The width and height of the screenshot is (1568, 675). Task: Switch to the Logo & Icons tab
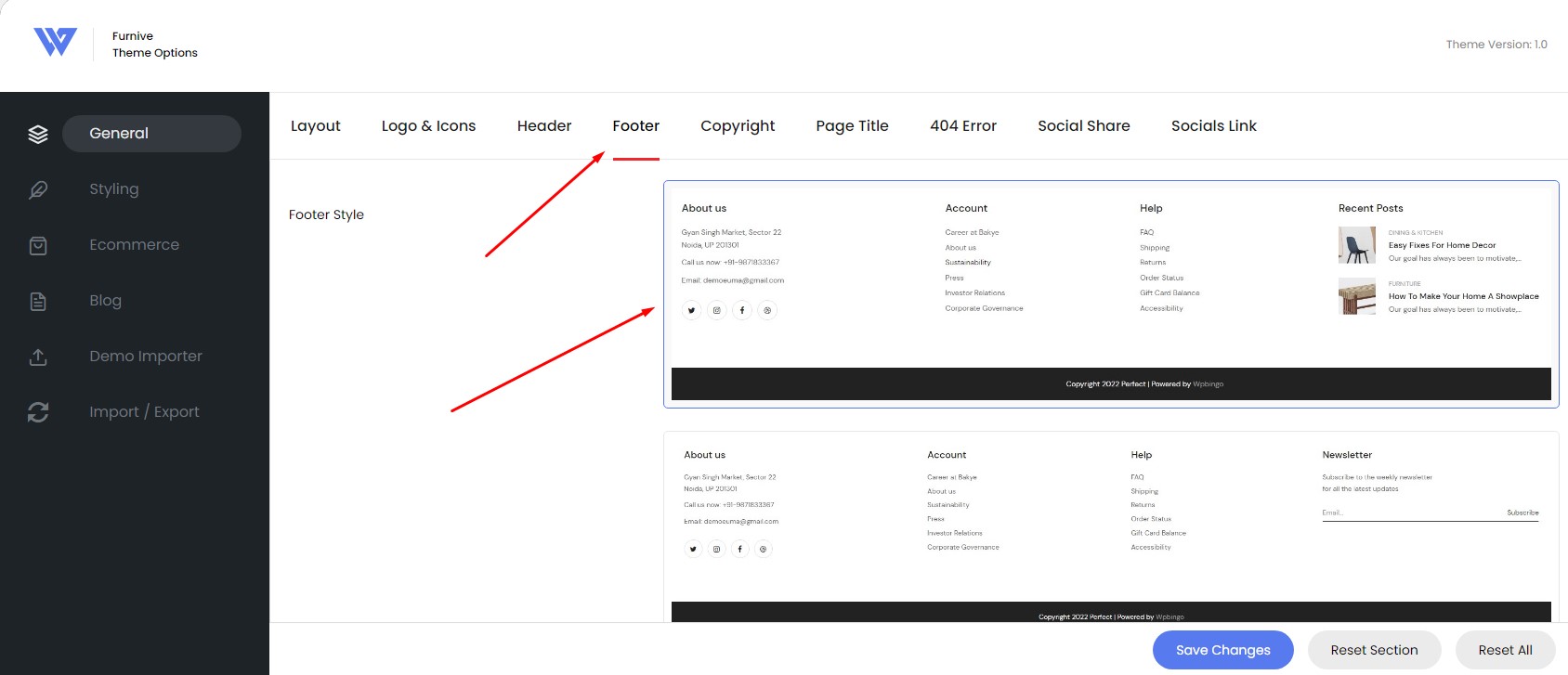tap(428, 126)
